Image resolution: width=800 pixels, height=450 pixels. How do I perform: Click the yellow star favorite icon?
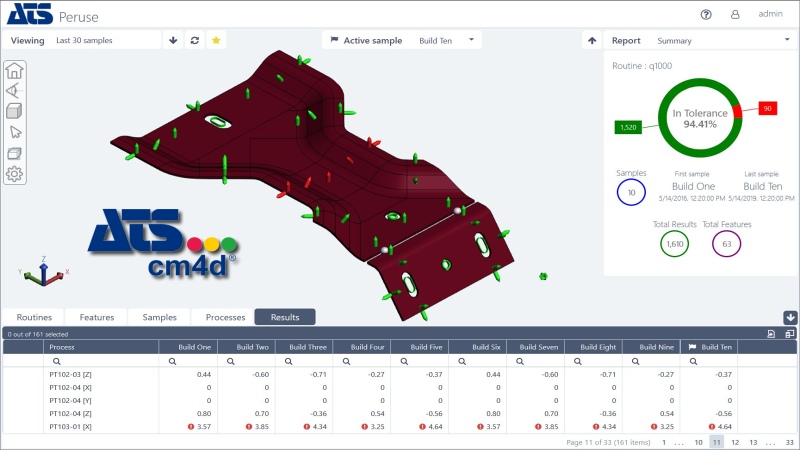(215, 41)
